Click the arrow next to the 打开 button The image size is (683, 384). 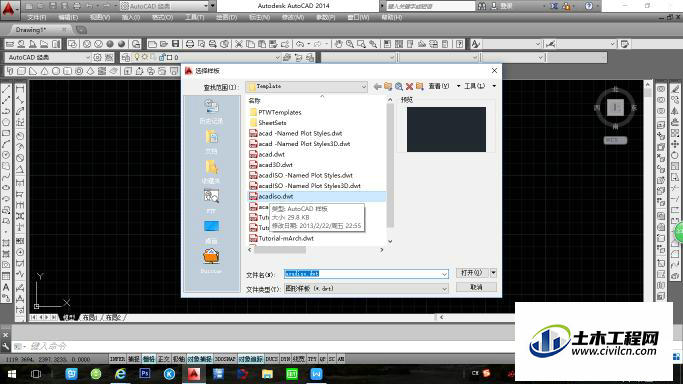click(x=494, y=273)
